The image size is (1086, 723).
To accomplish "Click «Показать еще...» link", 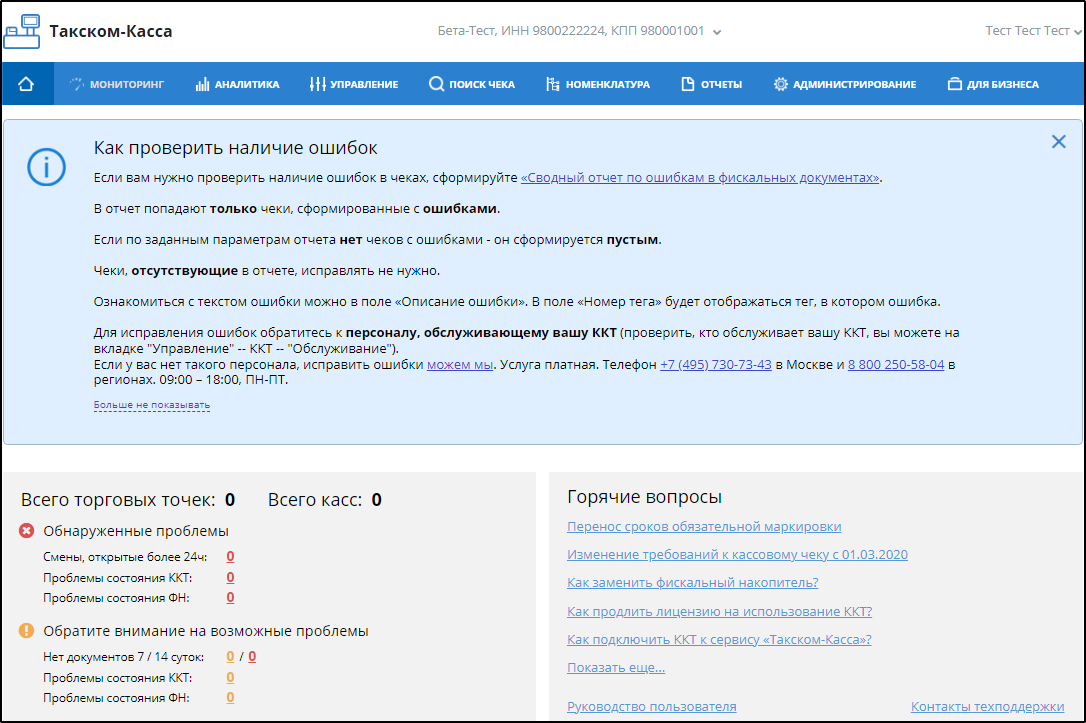I will click(x=616, y=668).
